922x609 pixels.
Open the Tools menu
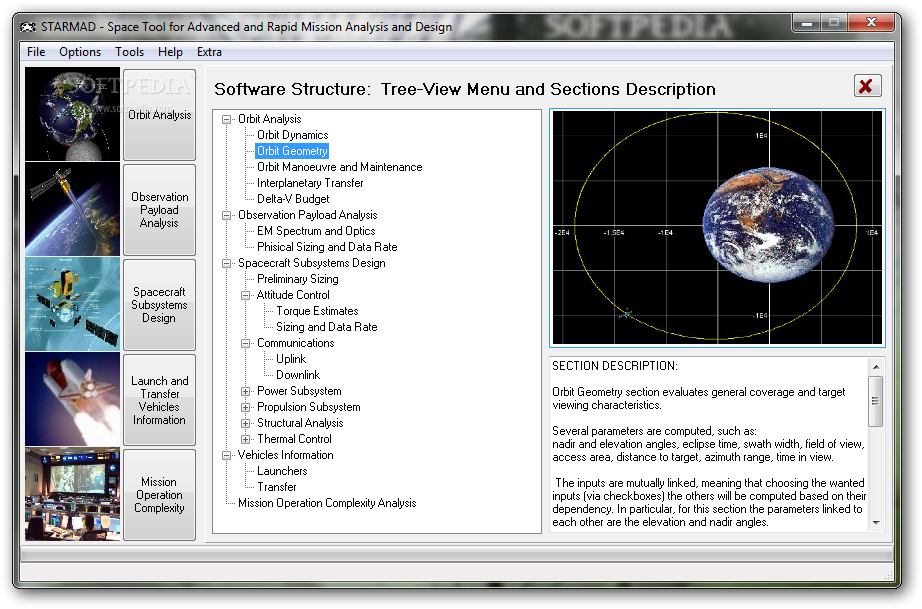click(x=129, y=52)
